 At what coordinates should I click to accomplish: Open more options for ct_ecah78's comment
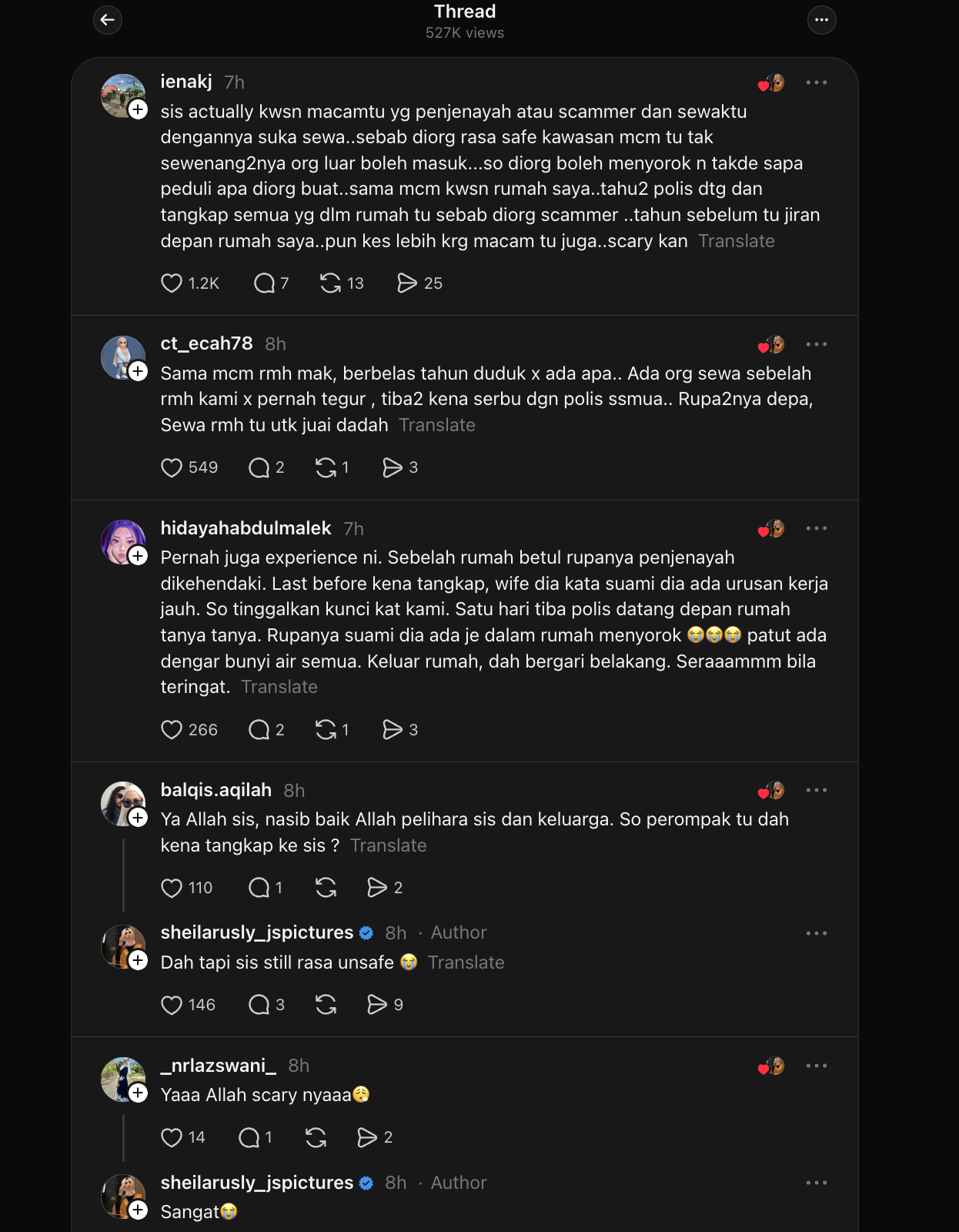coord(816,344)
